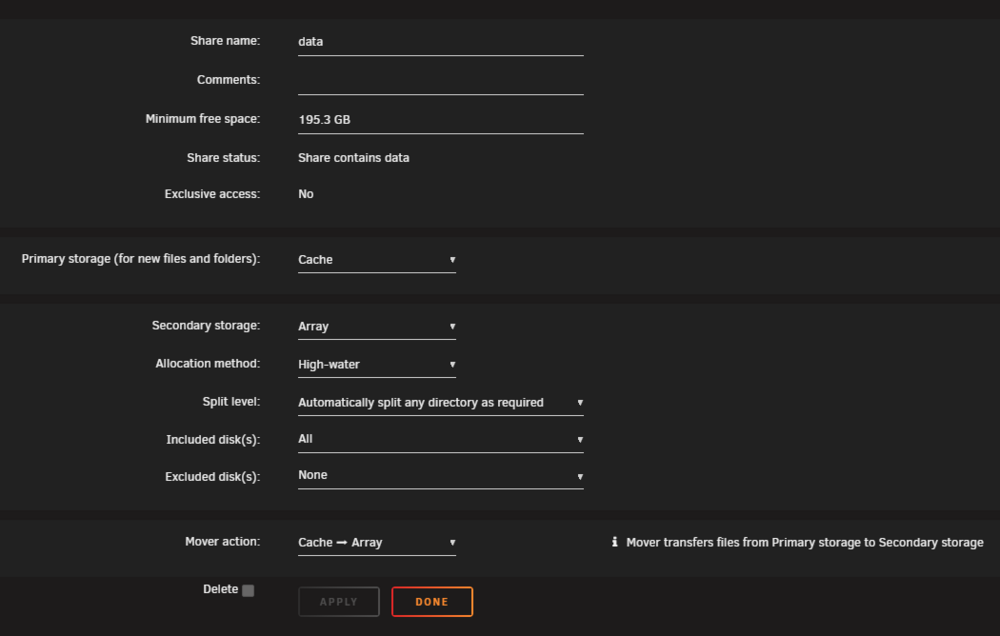Expand the Included disk(s) selector
Image resolution: width=1000 pixels, height=636 pixels.
tap(440, 439)
